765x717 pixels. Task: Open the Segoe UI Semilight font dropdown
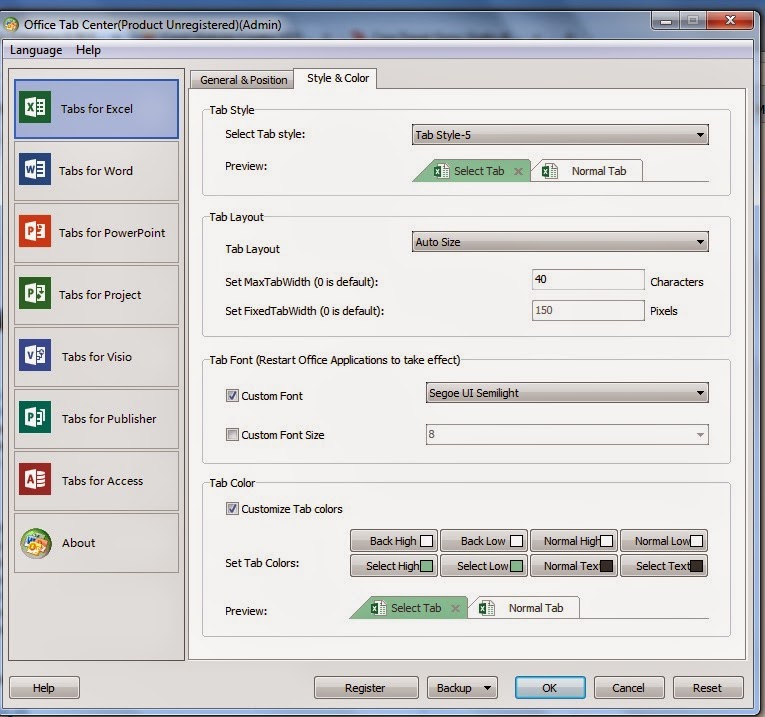(x=567, y=393)
